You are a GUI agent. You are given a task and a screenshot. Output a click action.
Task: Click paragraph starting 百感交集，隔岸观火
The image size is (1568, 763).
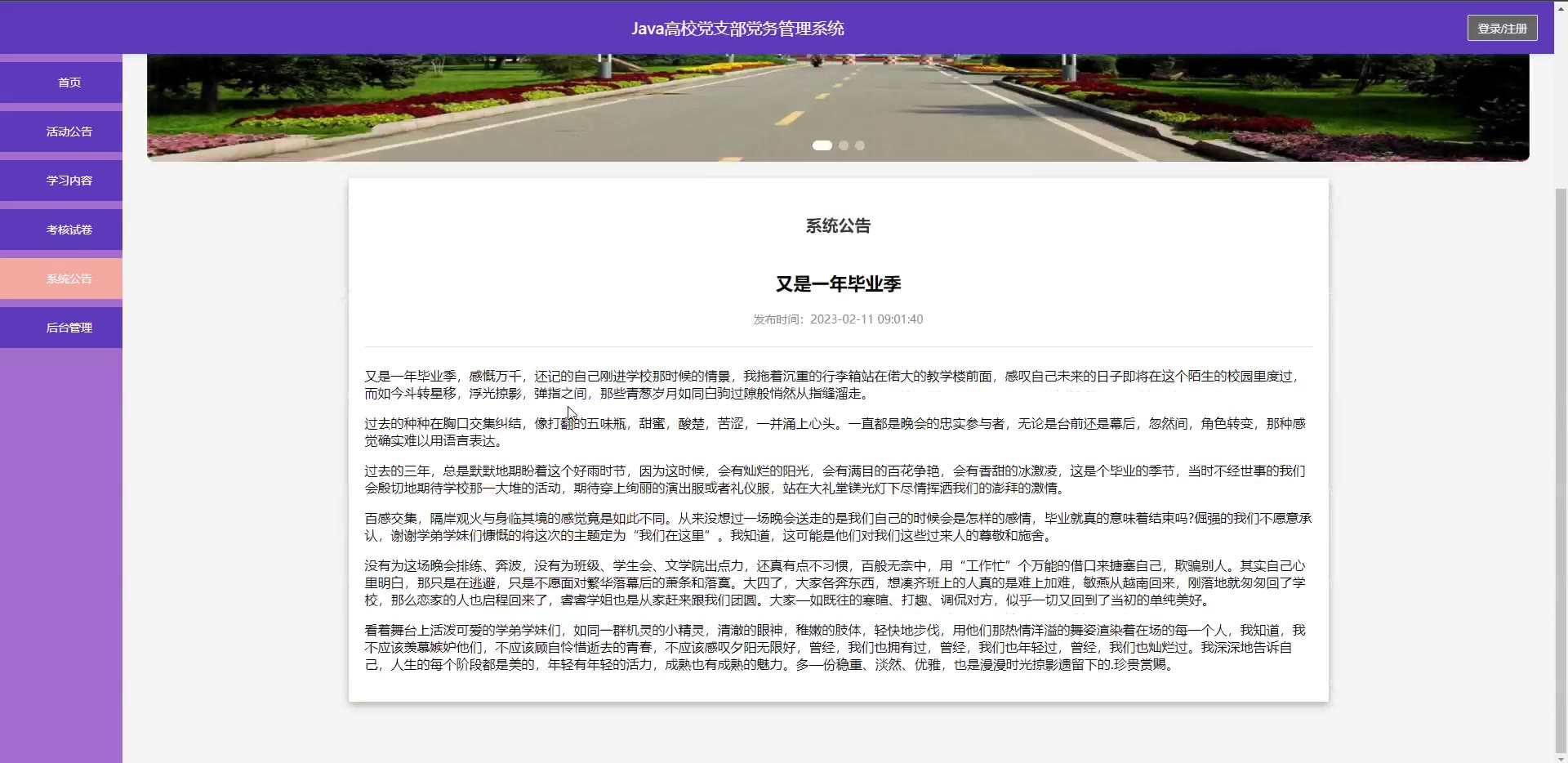coord(838,527)
